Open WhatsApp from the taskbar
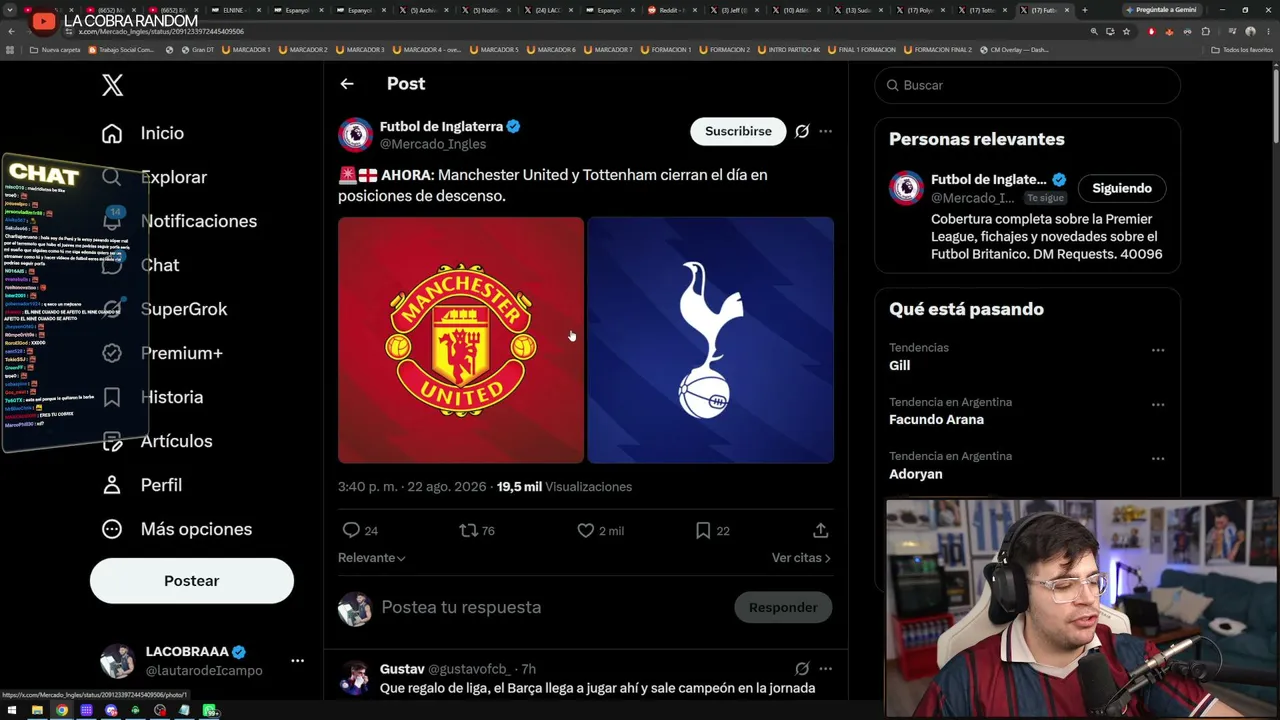The height and width of the screenshot is (720, 1280). point(209,711)
